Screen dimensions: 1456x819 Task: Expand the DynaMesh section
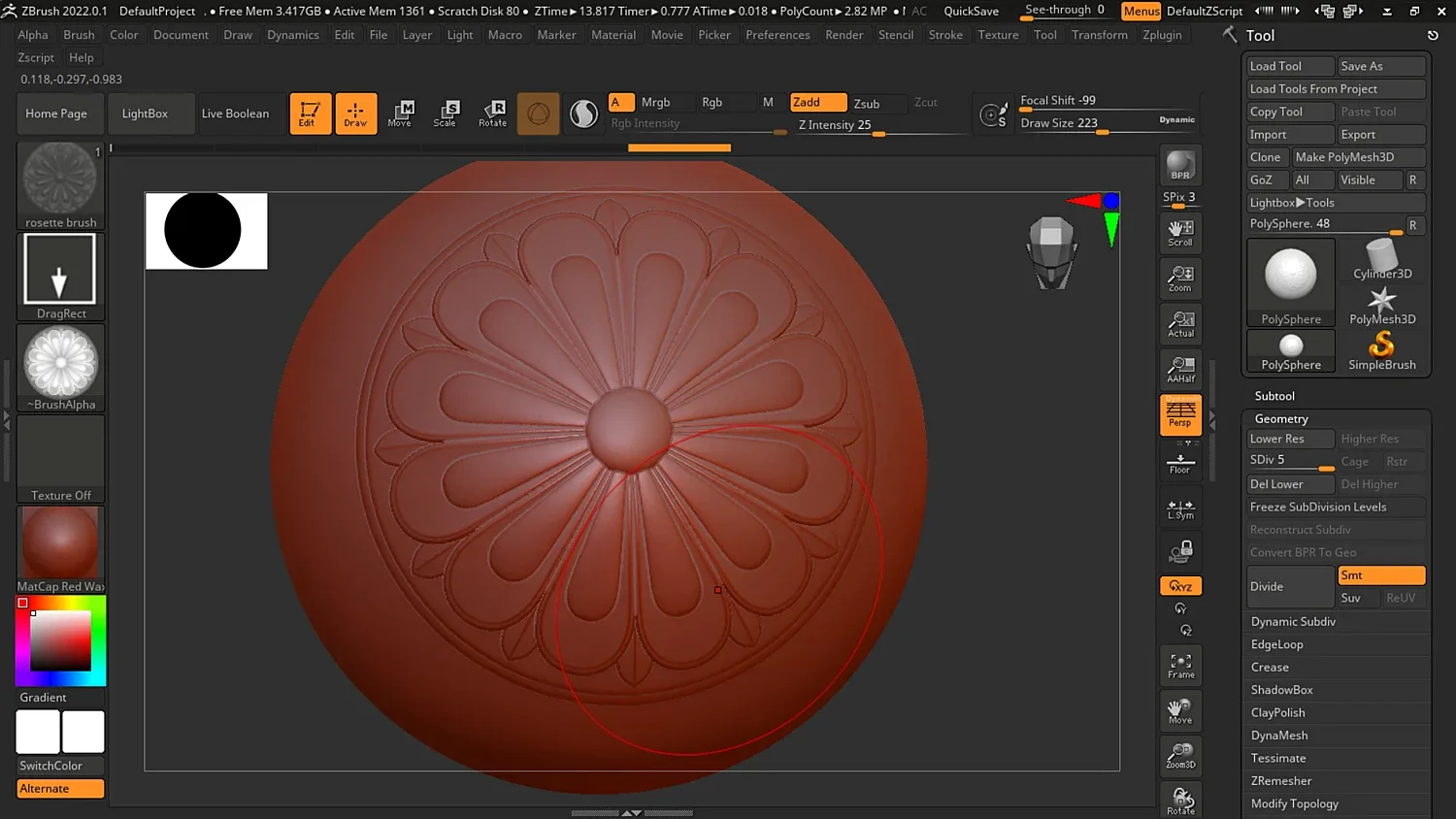tap(1279, 736)
